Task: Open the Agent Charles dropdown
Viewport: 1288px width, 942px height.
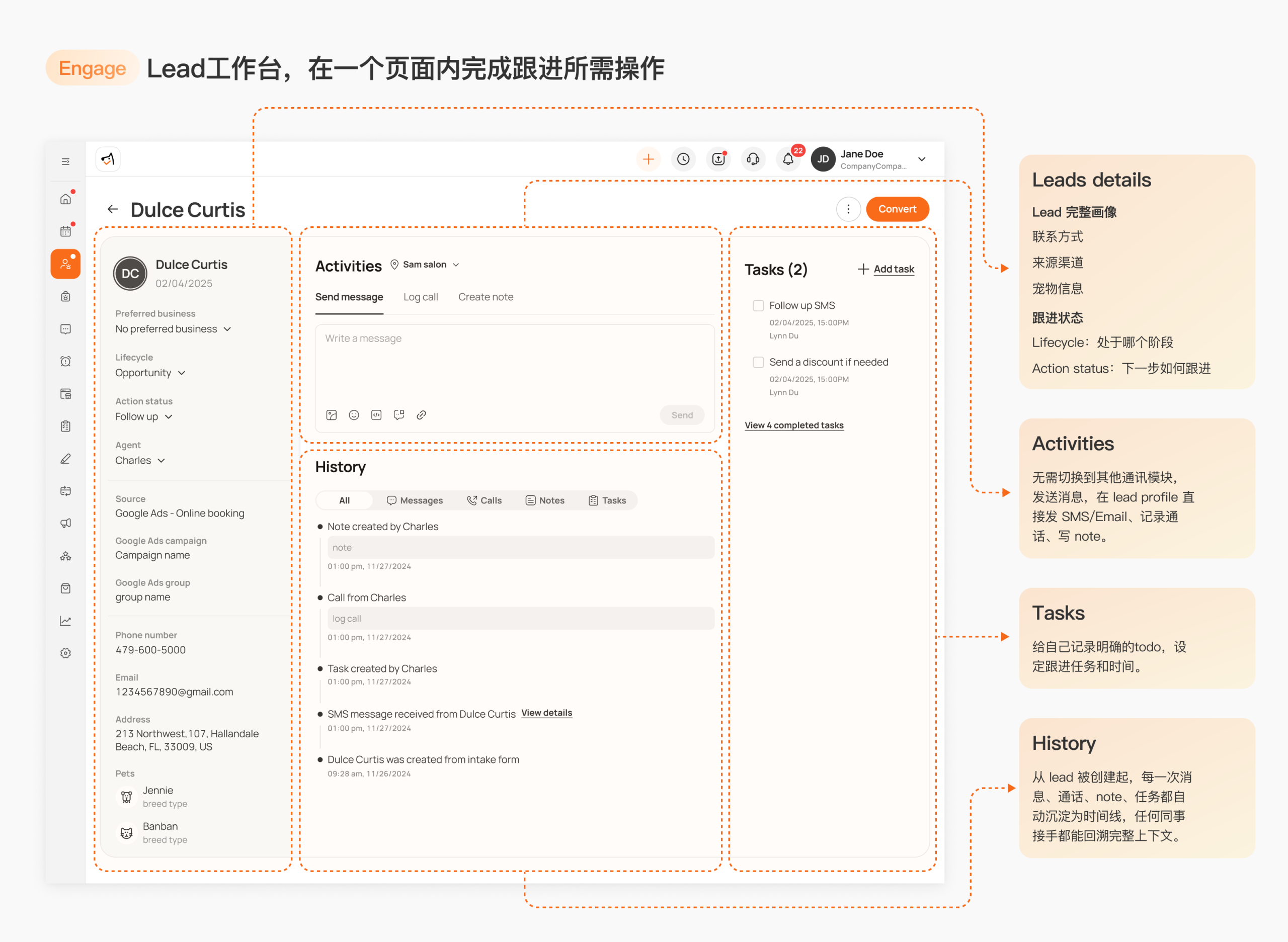Action: pyautogui.click(x=140, y=461)
